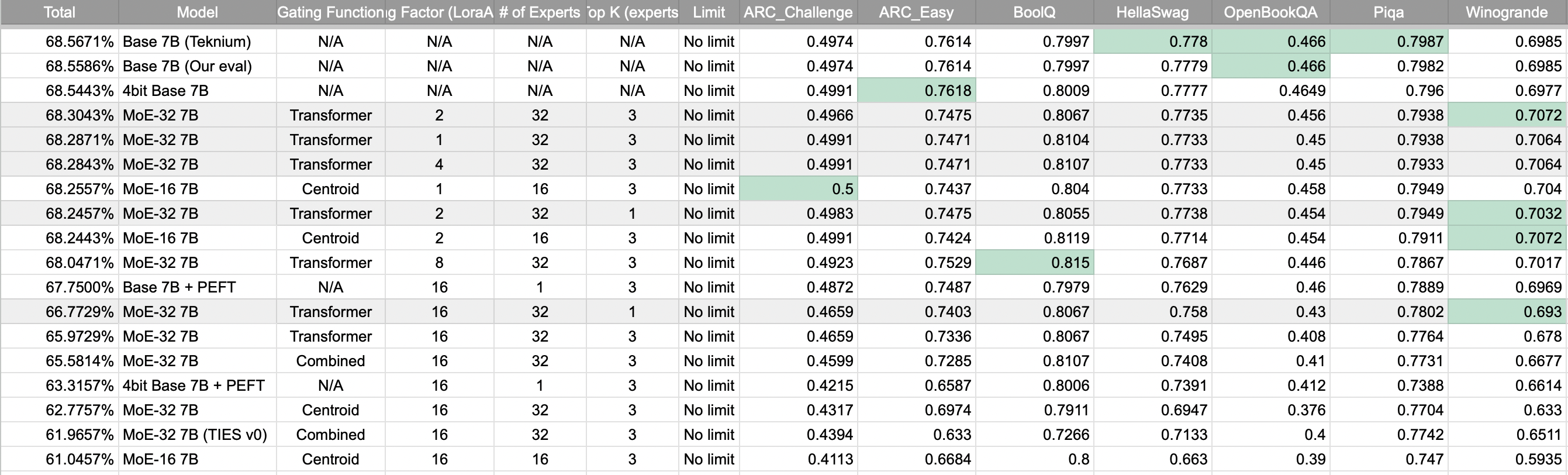Screen dimensions: 1568x475
Task: Select the Base 7B (Teknium) model cell
Action: pos(187,42)
